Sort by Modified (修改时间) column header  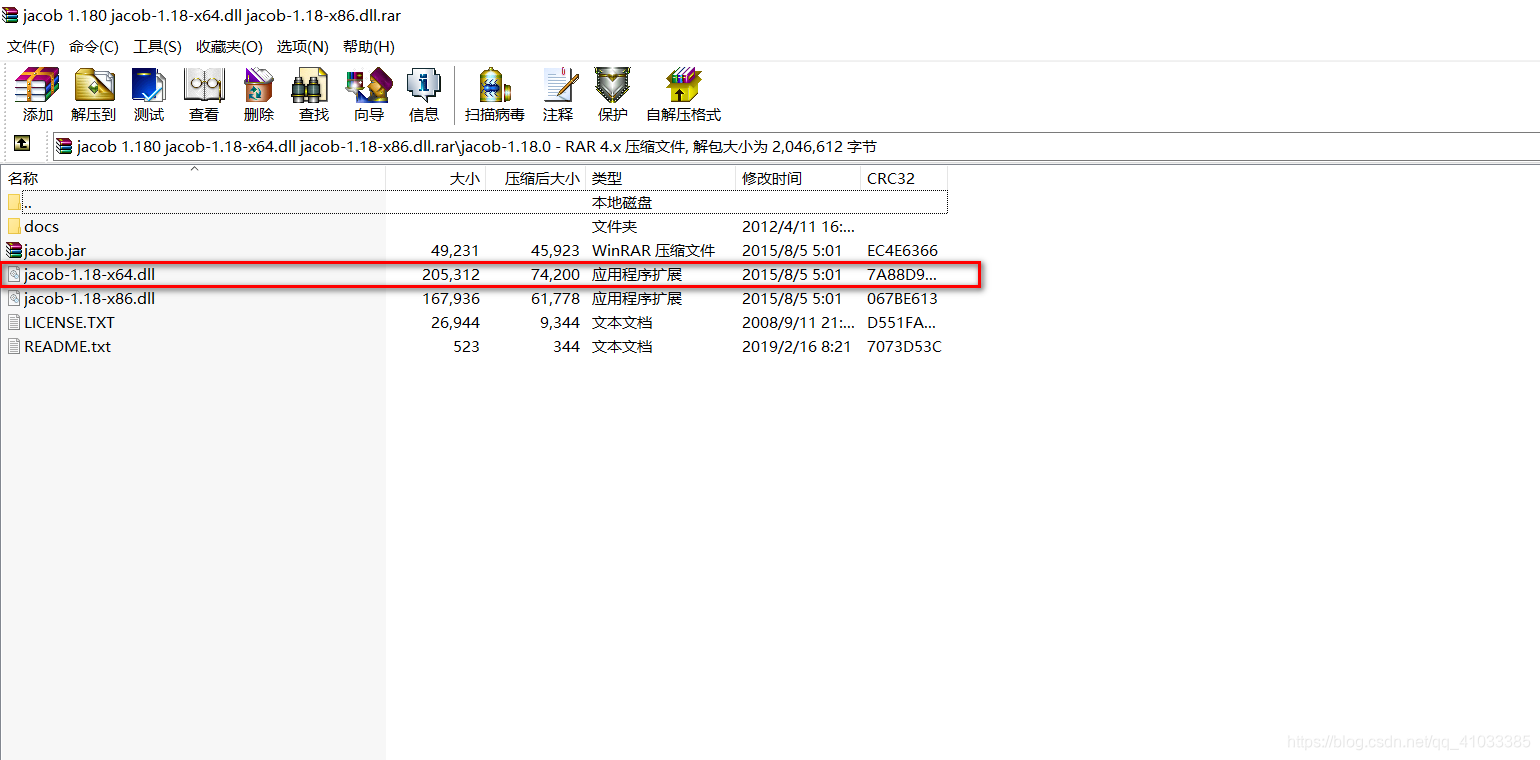click(798, 178)
